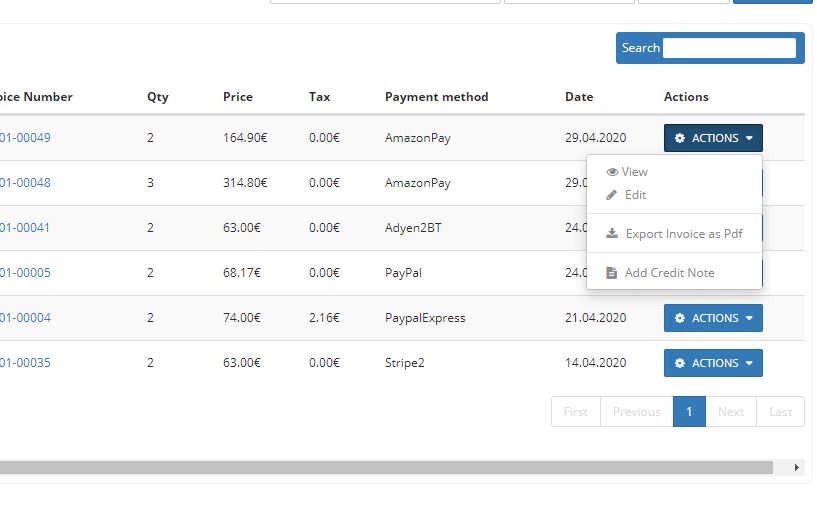Screen dimensions: 817x526
Task: Choose Edit from the actions menu
Action: coord(674,195)
